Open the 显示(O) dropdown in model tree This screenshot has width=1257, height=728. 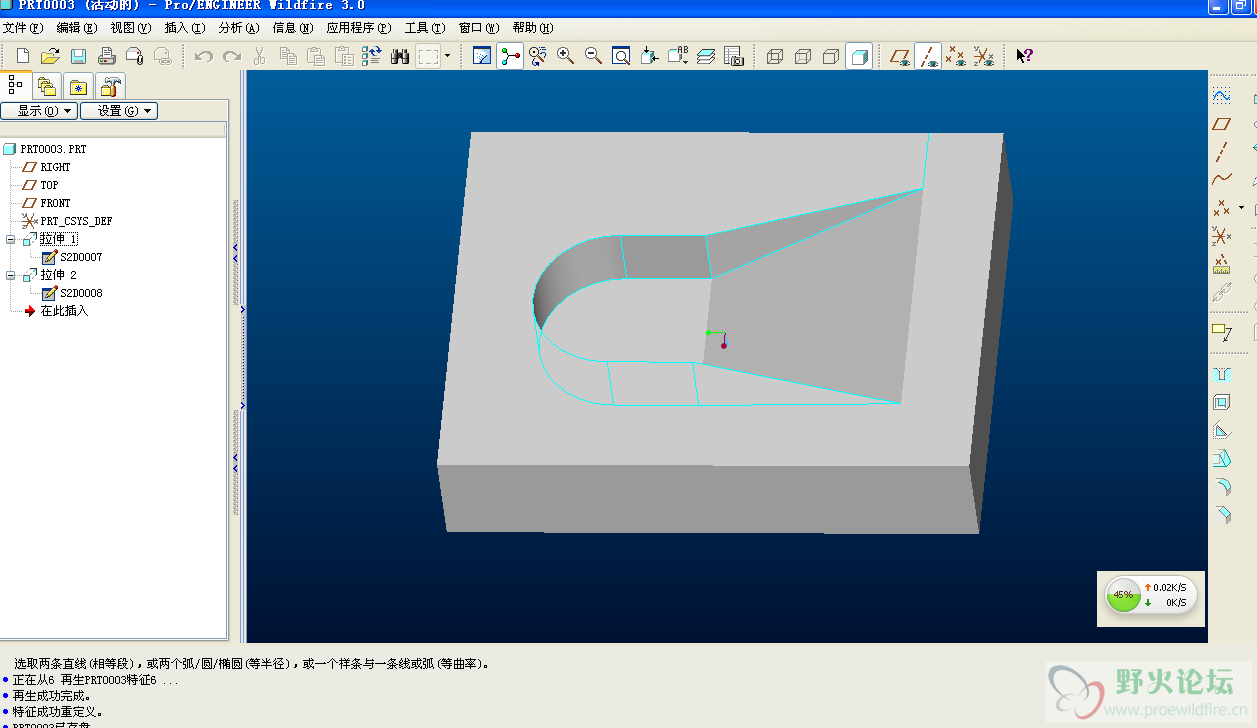(40, 111)
